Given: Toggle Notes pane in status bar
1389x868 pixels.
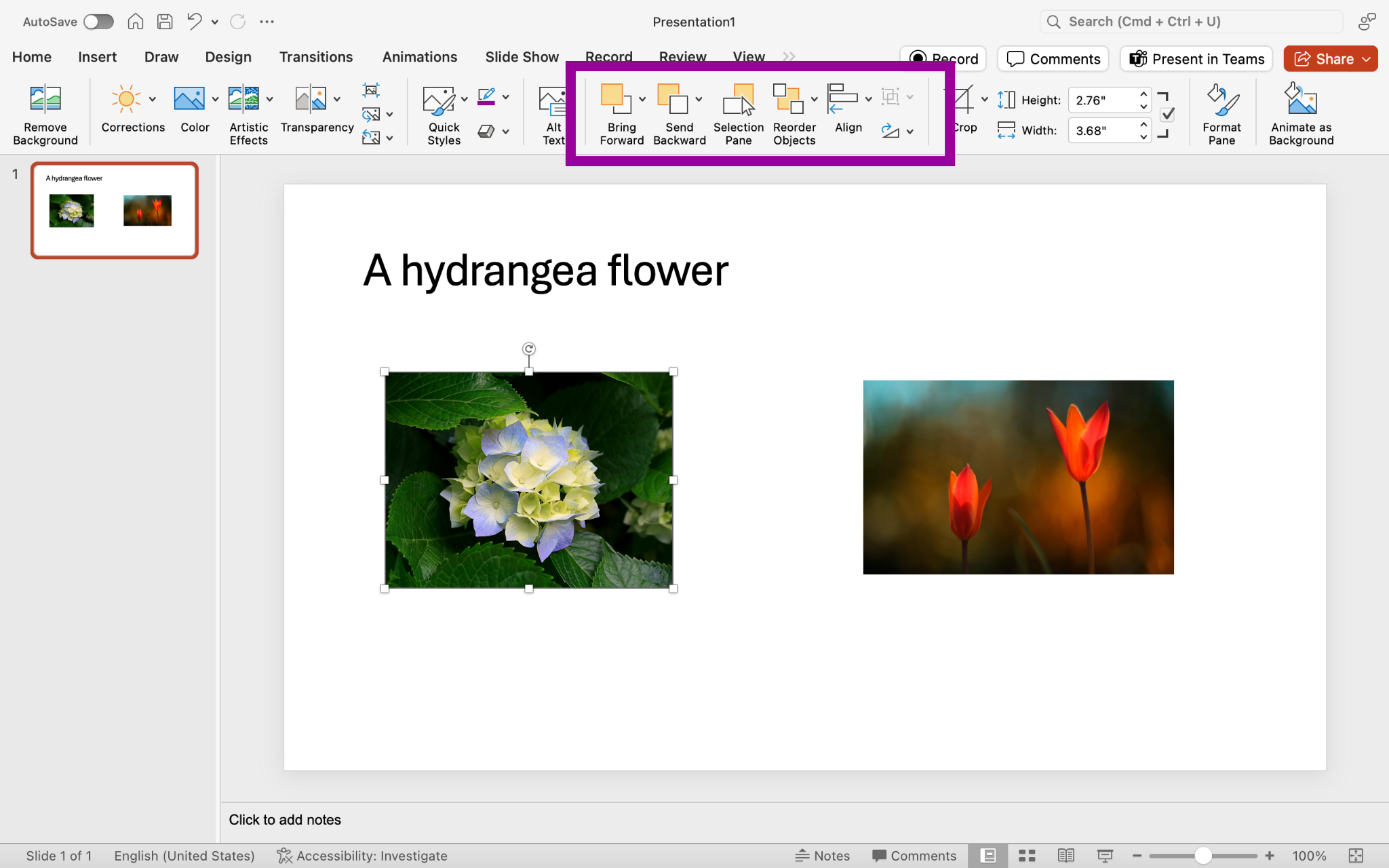Looking at the screenshot, I should tap(822, 856).
